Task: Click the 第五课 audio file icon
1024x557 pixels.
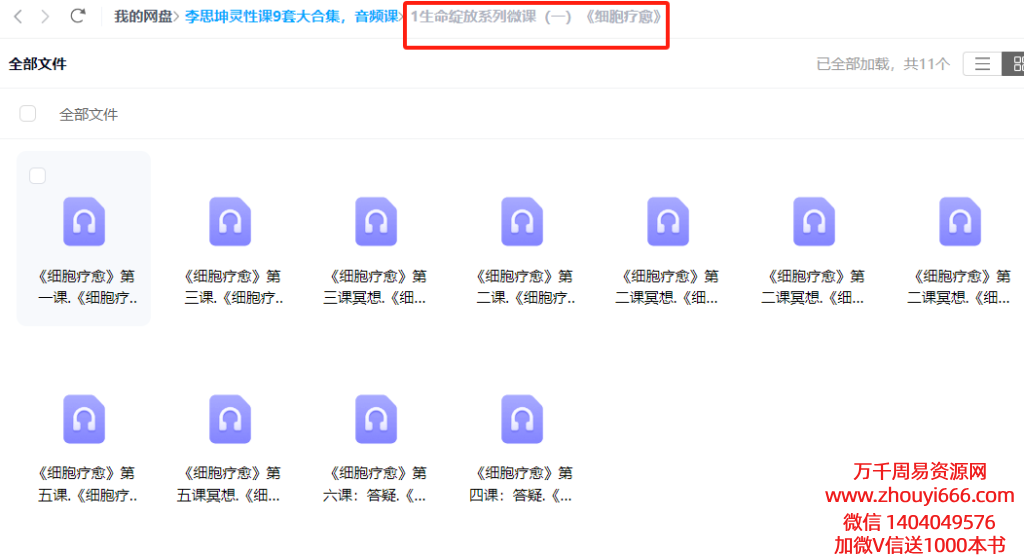Action: click(84, 419)
